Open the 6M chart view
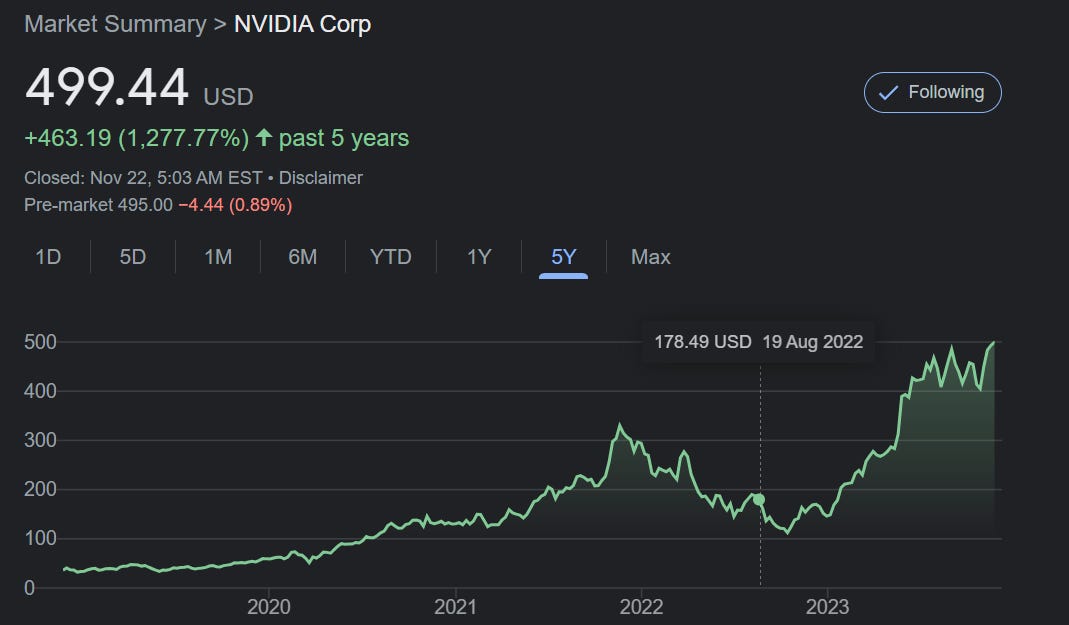1069x625 pixels. coord(302,257)
